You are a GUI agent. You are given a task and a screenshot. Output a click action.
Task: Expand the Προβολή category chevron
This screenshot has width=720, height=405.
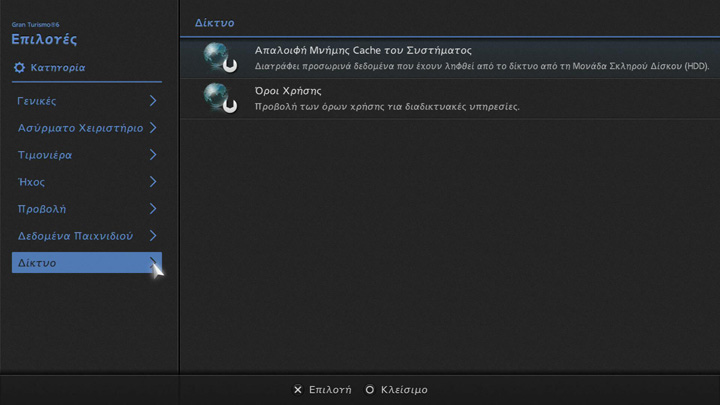coord(153,209)
